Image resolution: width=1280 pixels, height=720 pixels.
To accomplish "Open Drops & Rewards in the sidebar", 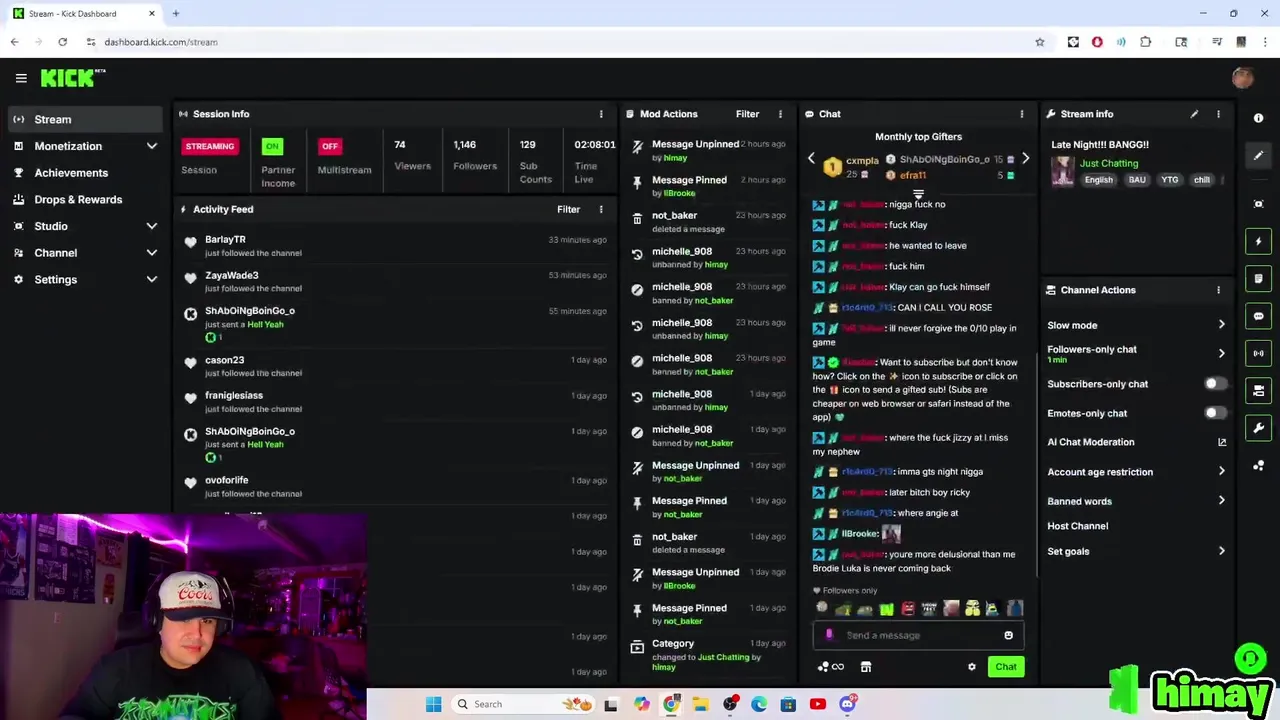I will tap(85, 200).
